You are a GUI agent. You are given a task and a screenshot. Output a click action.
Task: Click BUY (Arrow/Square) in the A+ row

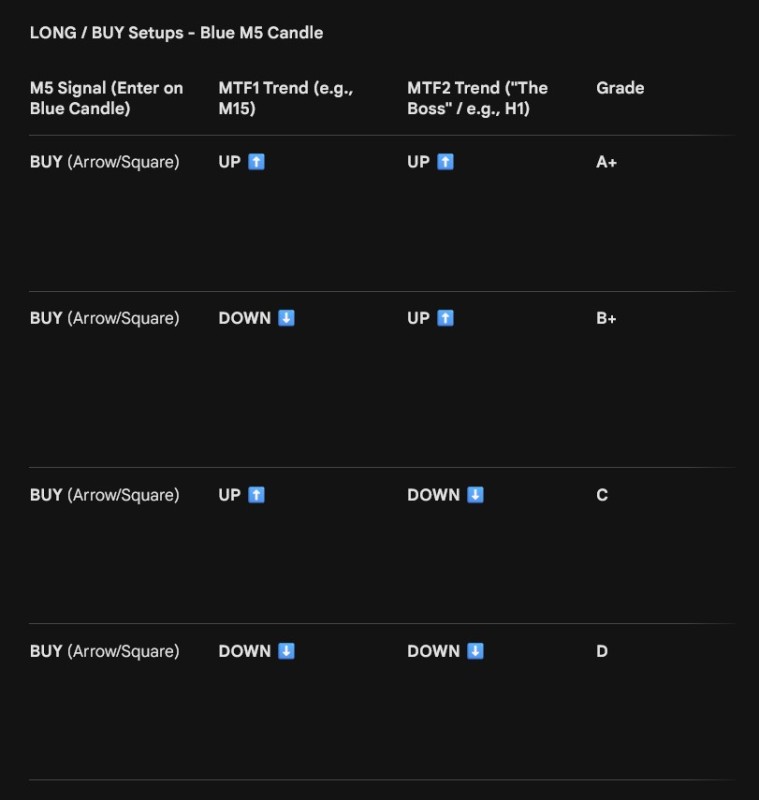coord(105,162)
